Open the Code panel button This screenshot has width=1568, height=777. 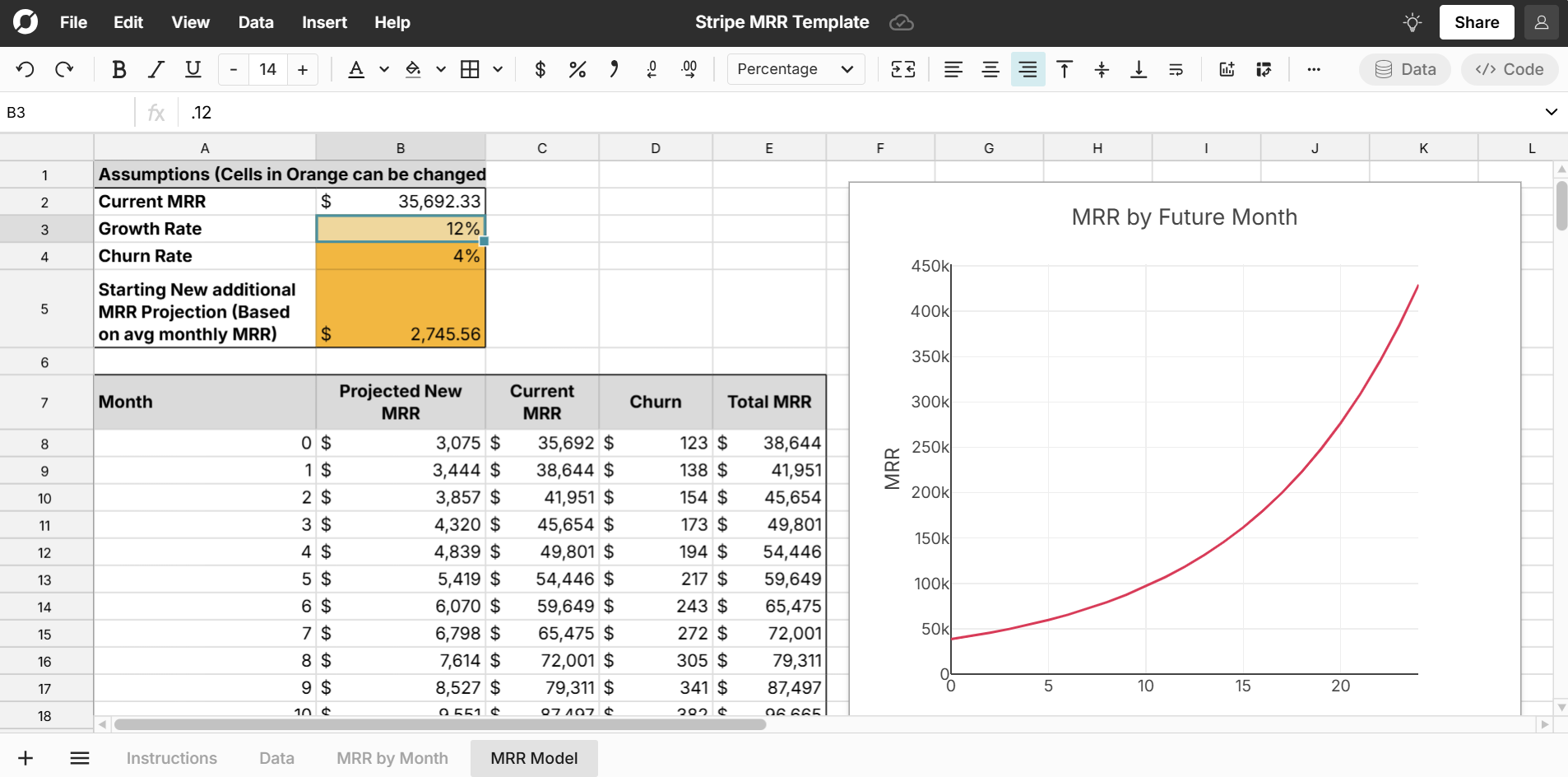(1510, 69)
